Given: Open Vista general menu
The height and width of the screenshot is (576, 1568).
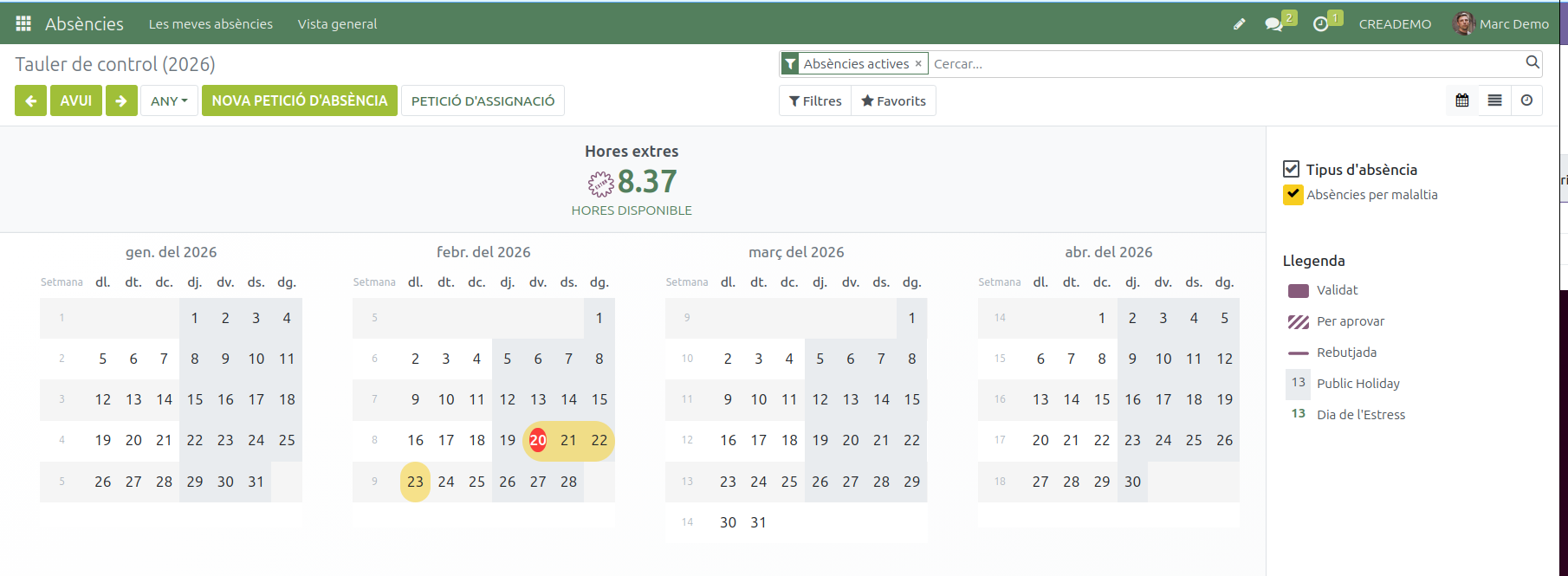Looking at the screenshot, I should 337,24.
